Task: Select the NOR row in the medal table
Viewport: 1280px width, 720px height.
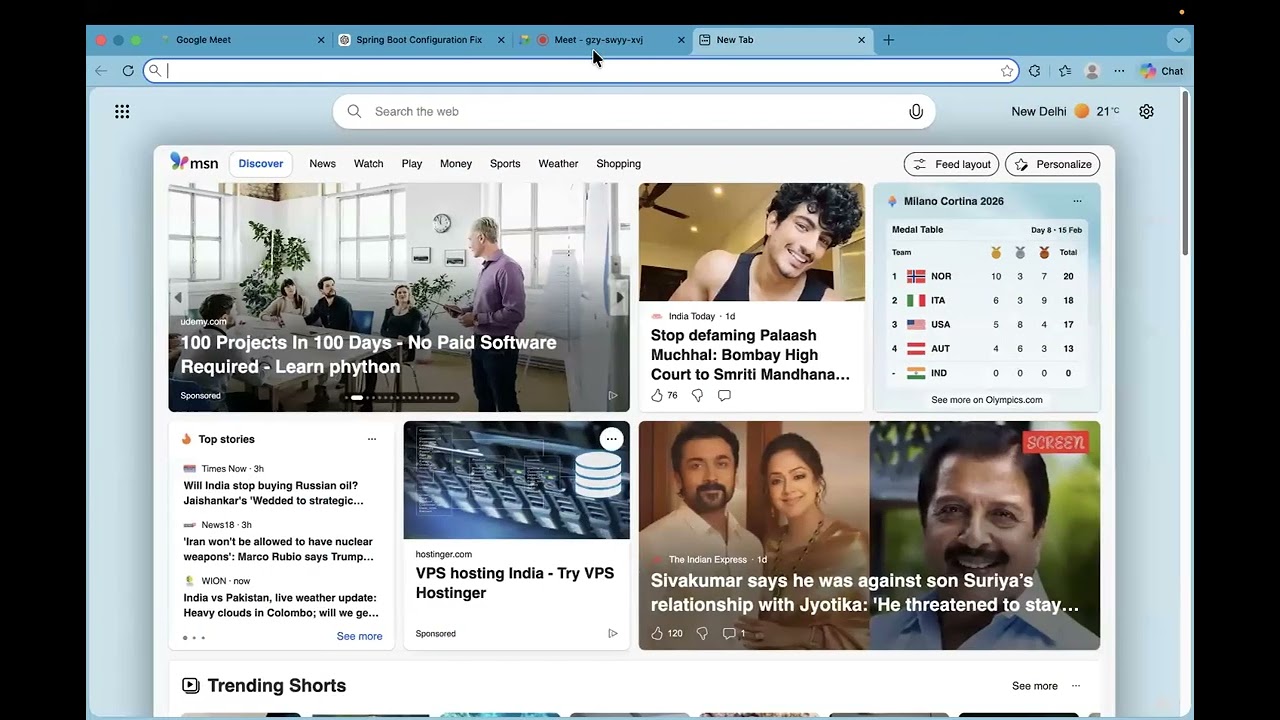Action: coord(986,276)
